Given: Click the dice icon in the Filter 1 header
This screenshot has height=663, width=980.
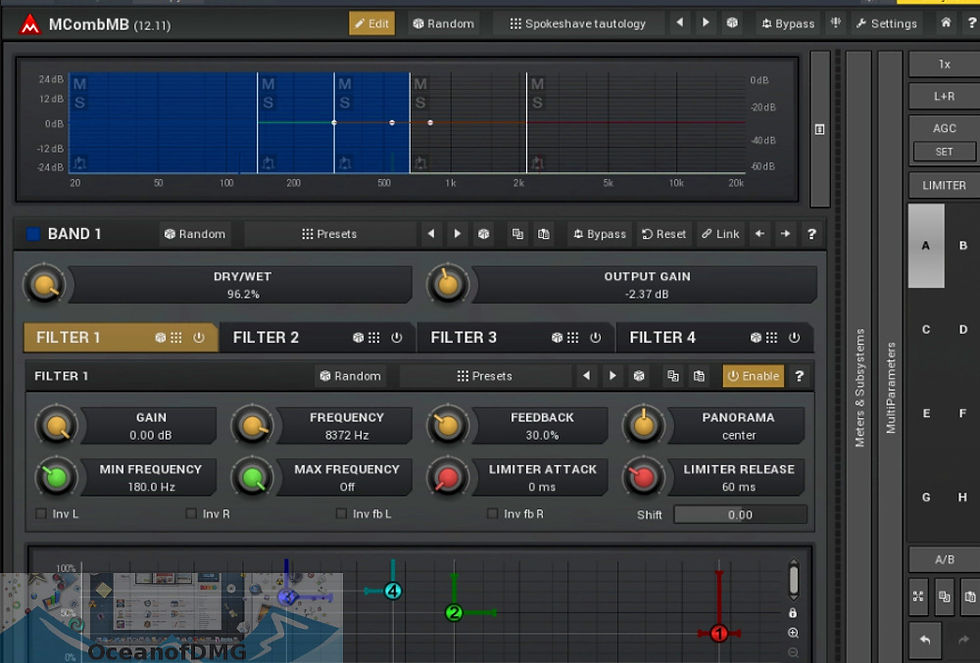Looking at the screenshot, I should [639, 376].
